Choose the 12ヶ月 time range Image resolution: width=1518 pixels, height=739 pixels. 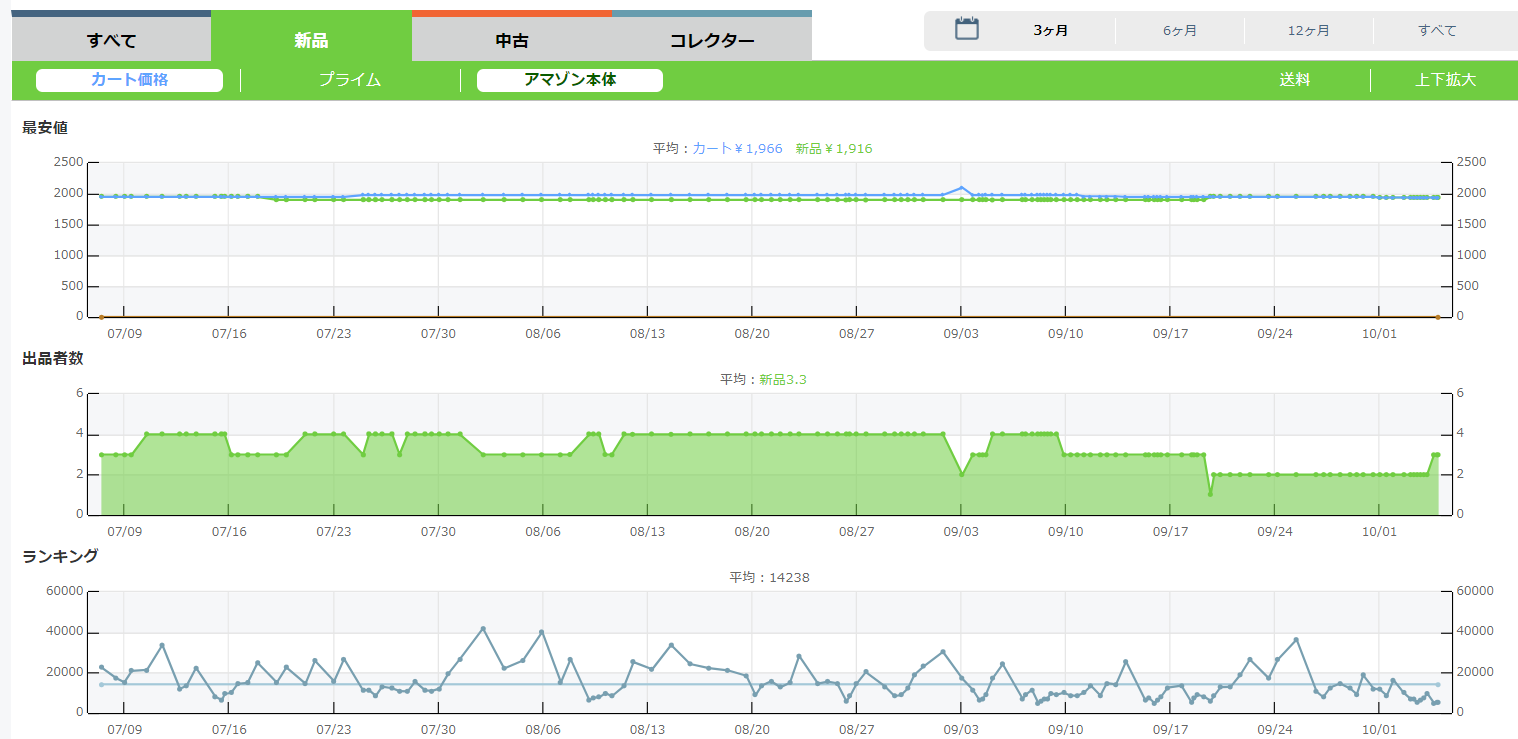(x=1308, y=31)
